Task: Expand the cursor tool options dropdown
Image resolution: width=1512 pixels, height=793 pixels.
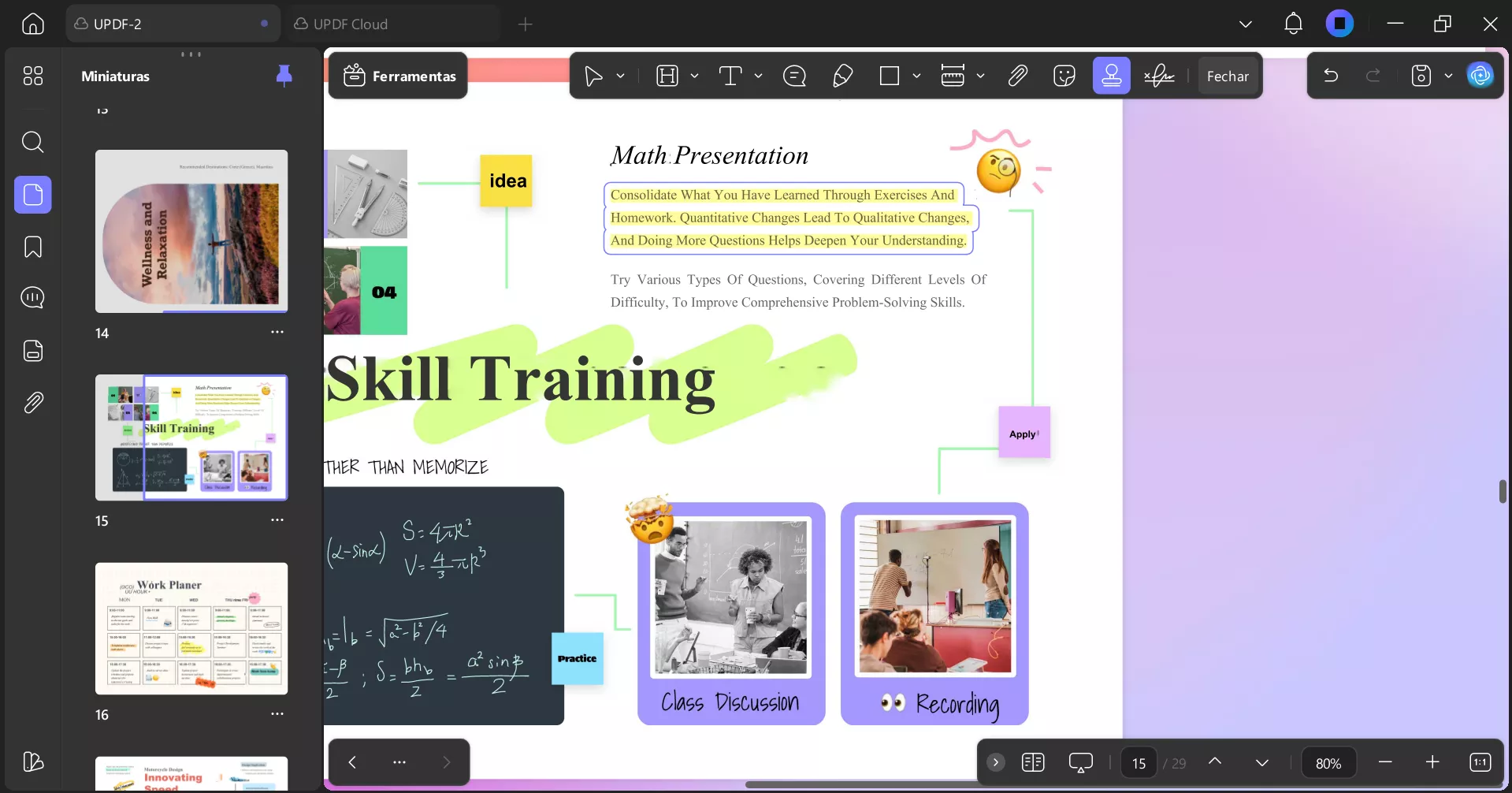Action: click(621, 76)
